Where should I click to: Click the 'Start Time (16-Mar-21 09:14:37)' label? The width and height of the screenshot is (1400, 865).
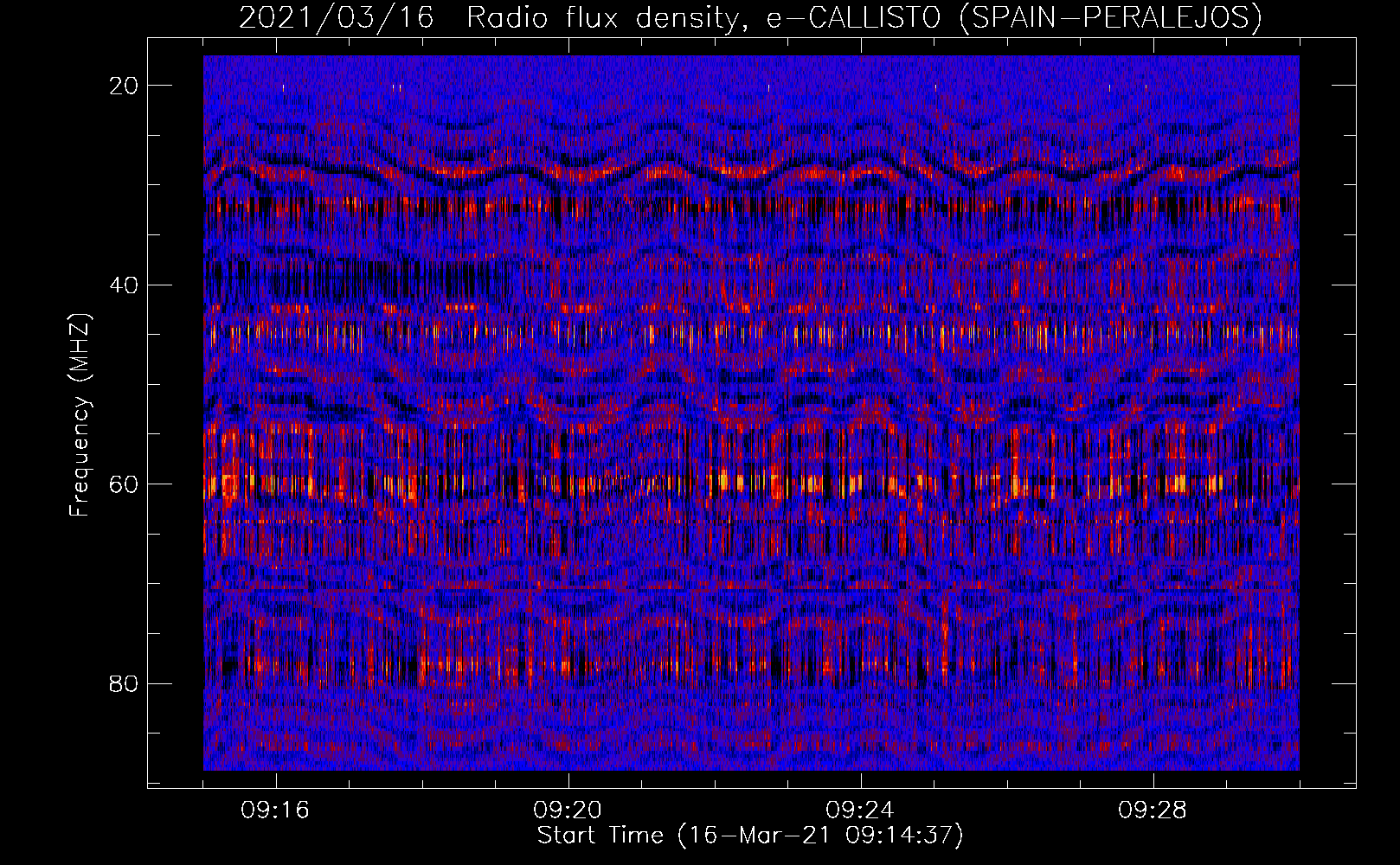[x=750, y=836]
